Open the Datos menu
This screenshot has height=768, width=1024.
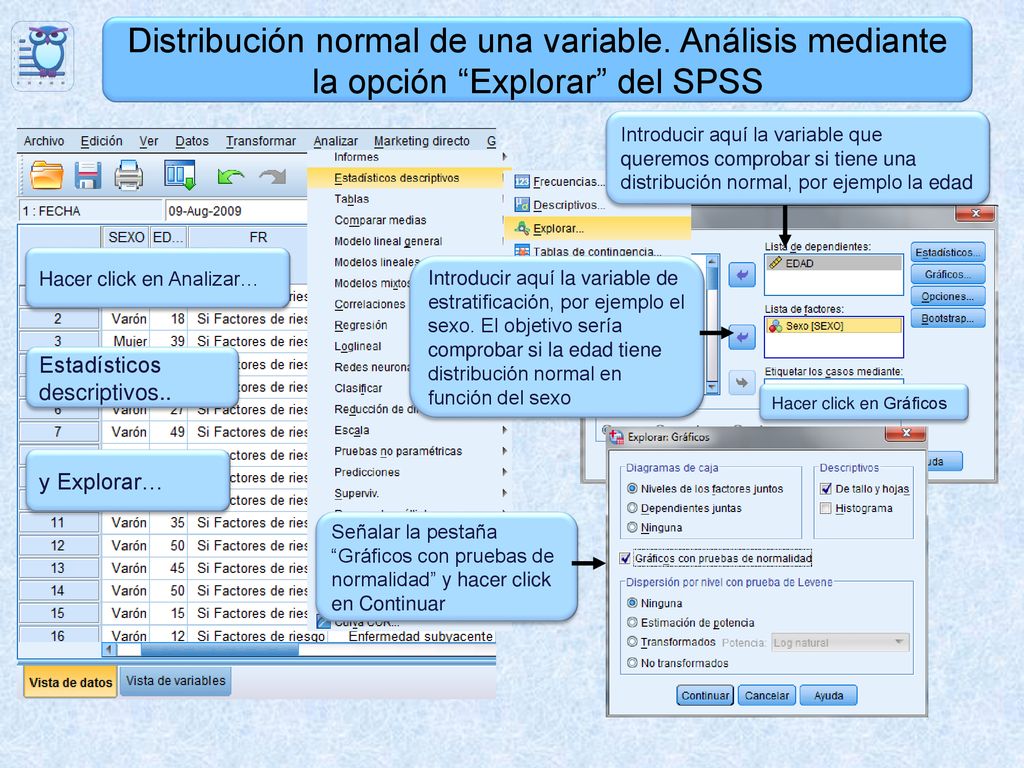point(192,141)
